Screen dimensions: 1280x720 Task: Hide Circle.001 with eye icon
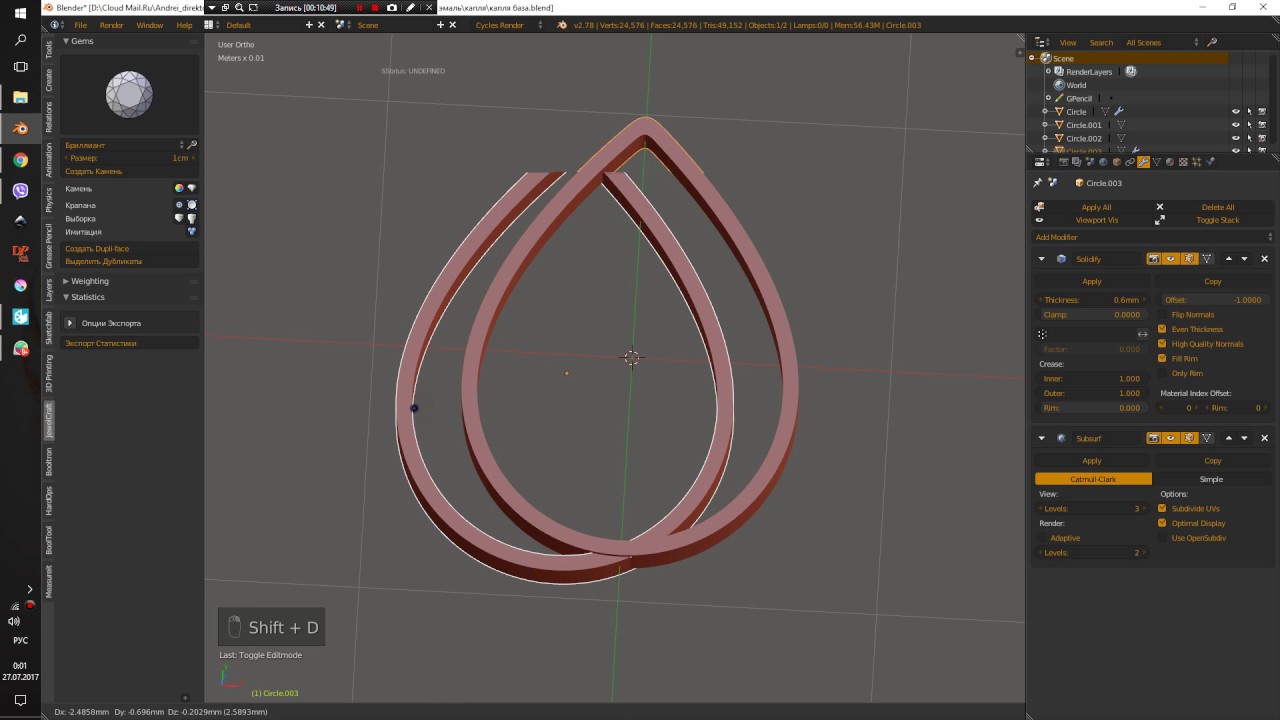click(x=1235, y=125)
